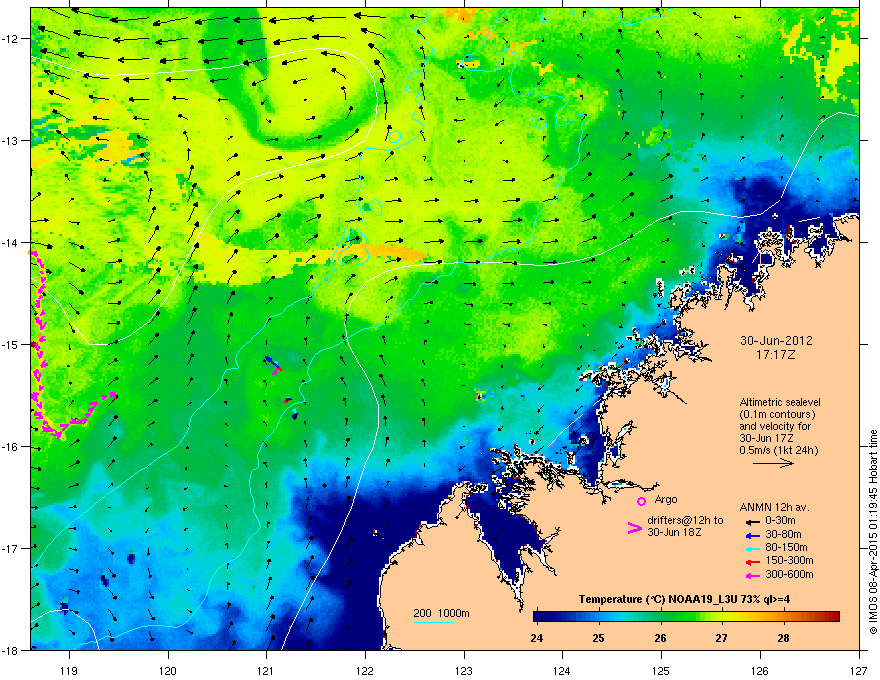This screenshot has height=680, width=880.
Task: Click the magenta drifter track end near 119.4E
Action: pos(112,395)
